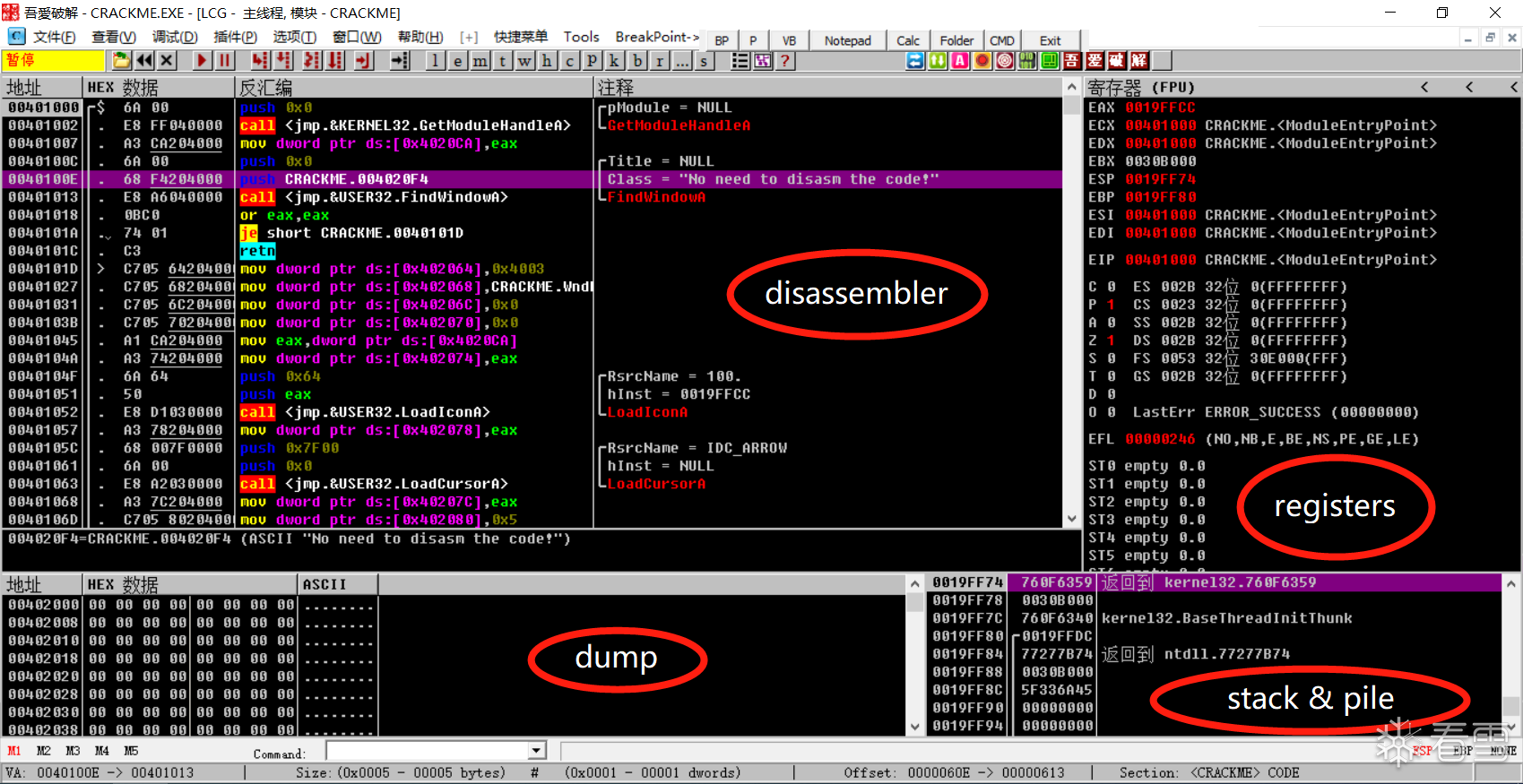Click the Trace Into toolbar icon
The width and height of the screenshot is (1523, 784).
coord(311,61)
